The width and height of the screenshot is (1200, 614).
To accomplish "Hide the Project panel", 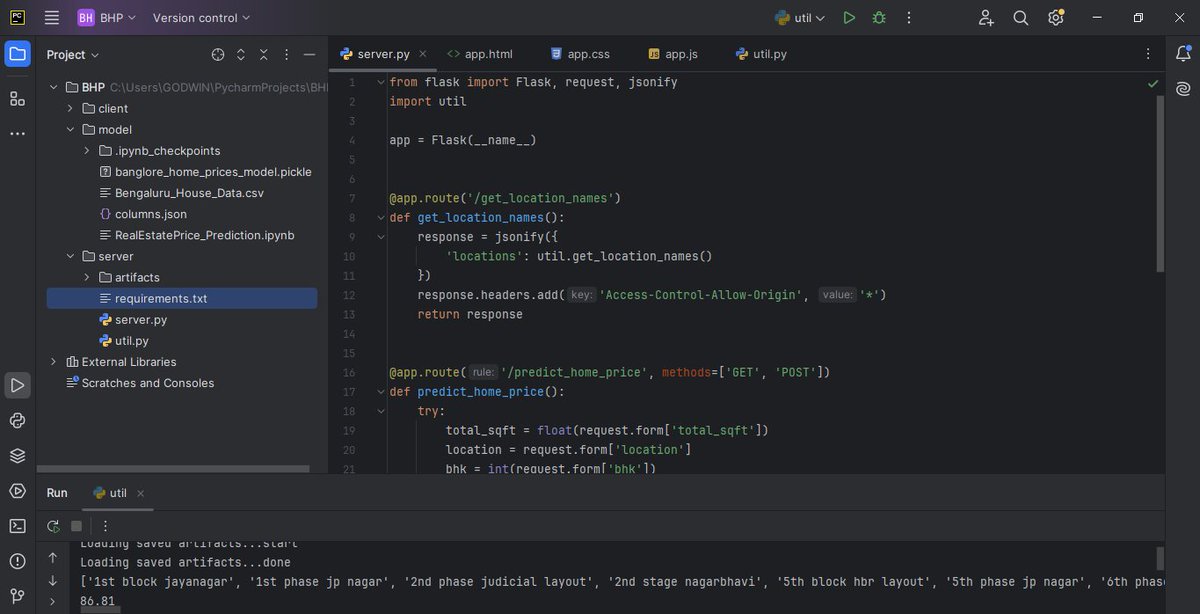I will pos(310,55).
